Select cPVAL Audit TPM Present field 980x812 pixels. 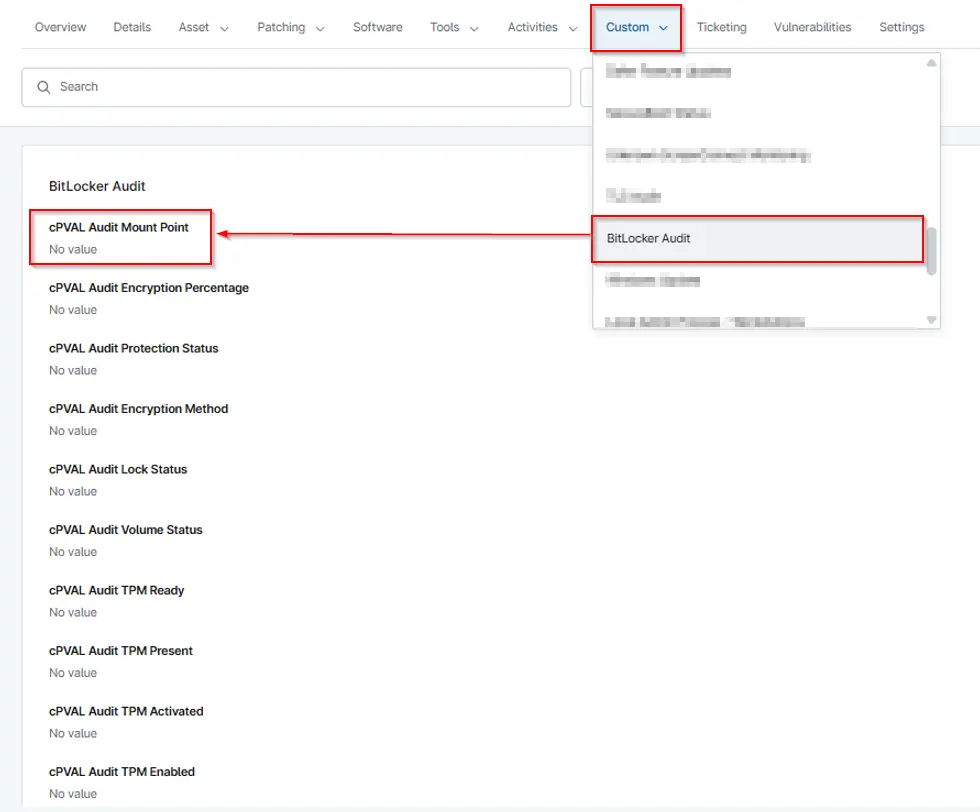pyautogui.click(x=121, y=651)
